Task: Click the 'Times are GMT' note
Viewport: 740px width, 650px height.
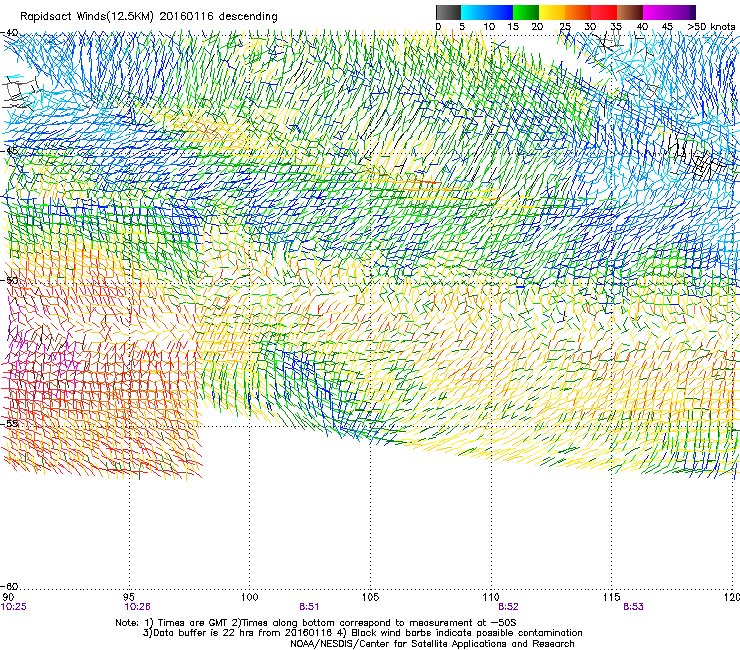Action: pyautogui.click(x=193, y=623)
